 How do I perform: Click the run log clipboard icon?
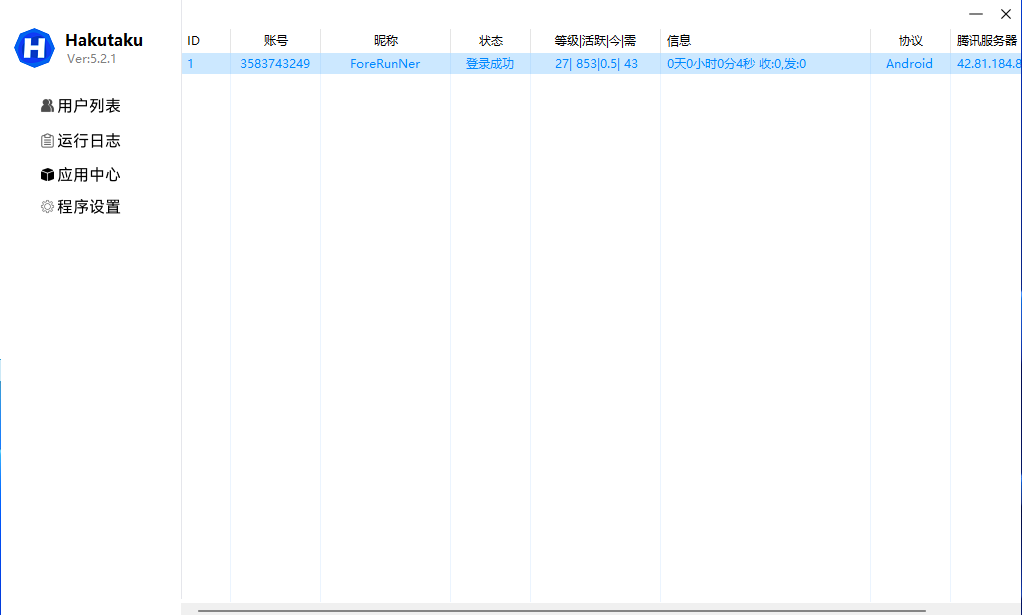click(x=47, y=141)
